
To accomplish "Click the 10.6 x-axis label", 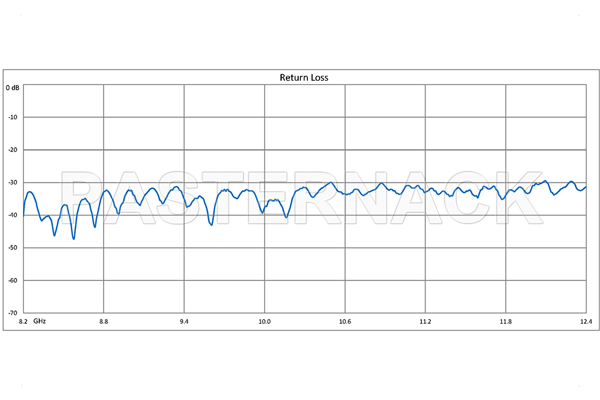I will [x=345, y=322].
